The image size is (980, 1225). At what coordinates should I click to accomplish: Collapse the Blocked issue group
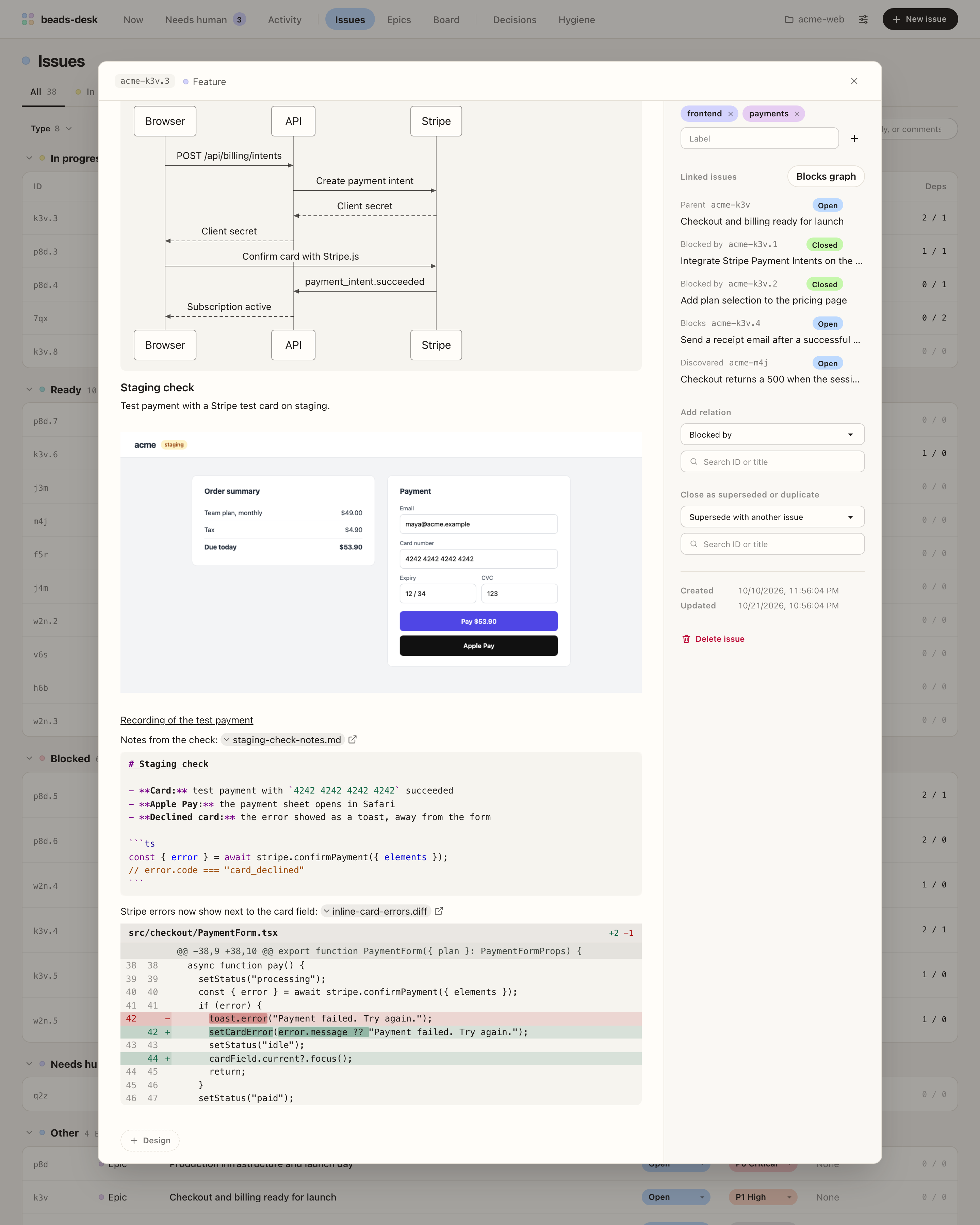(29, 758)
